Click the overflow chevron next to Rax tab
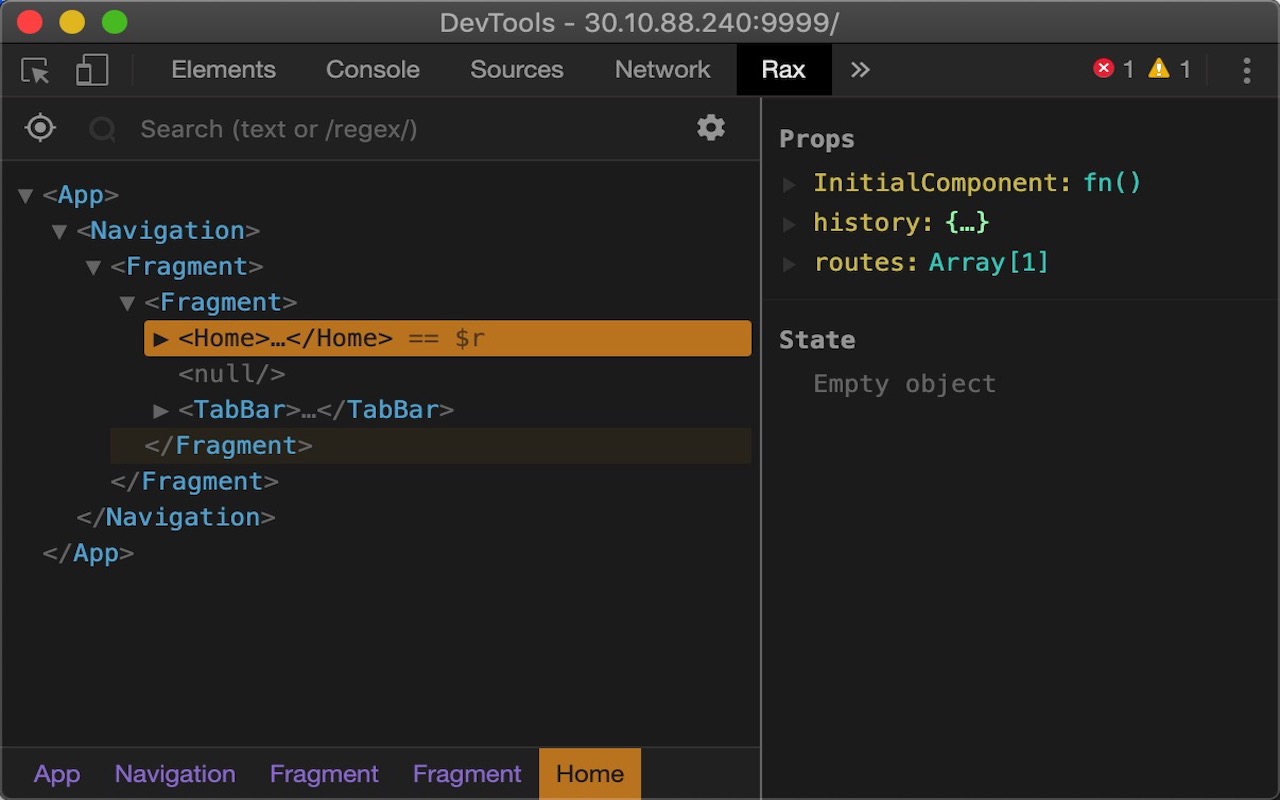 pyautogui.click(x=859, y=69)
